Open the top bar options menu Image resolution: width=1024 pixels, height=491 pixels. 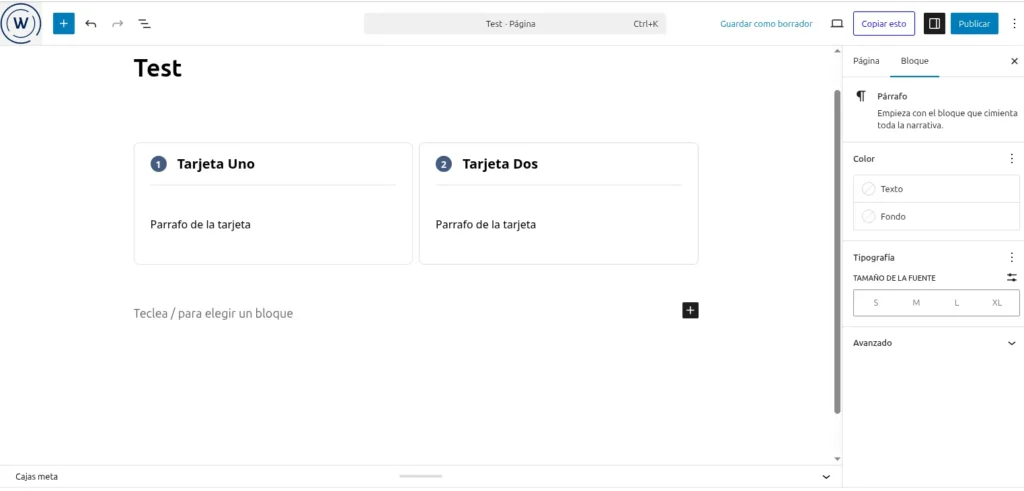(x=1014, y=23)
